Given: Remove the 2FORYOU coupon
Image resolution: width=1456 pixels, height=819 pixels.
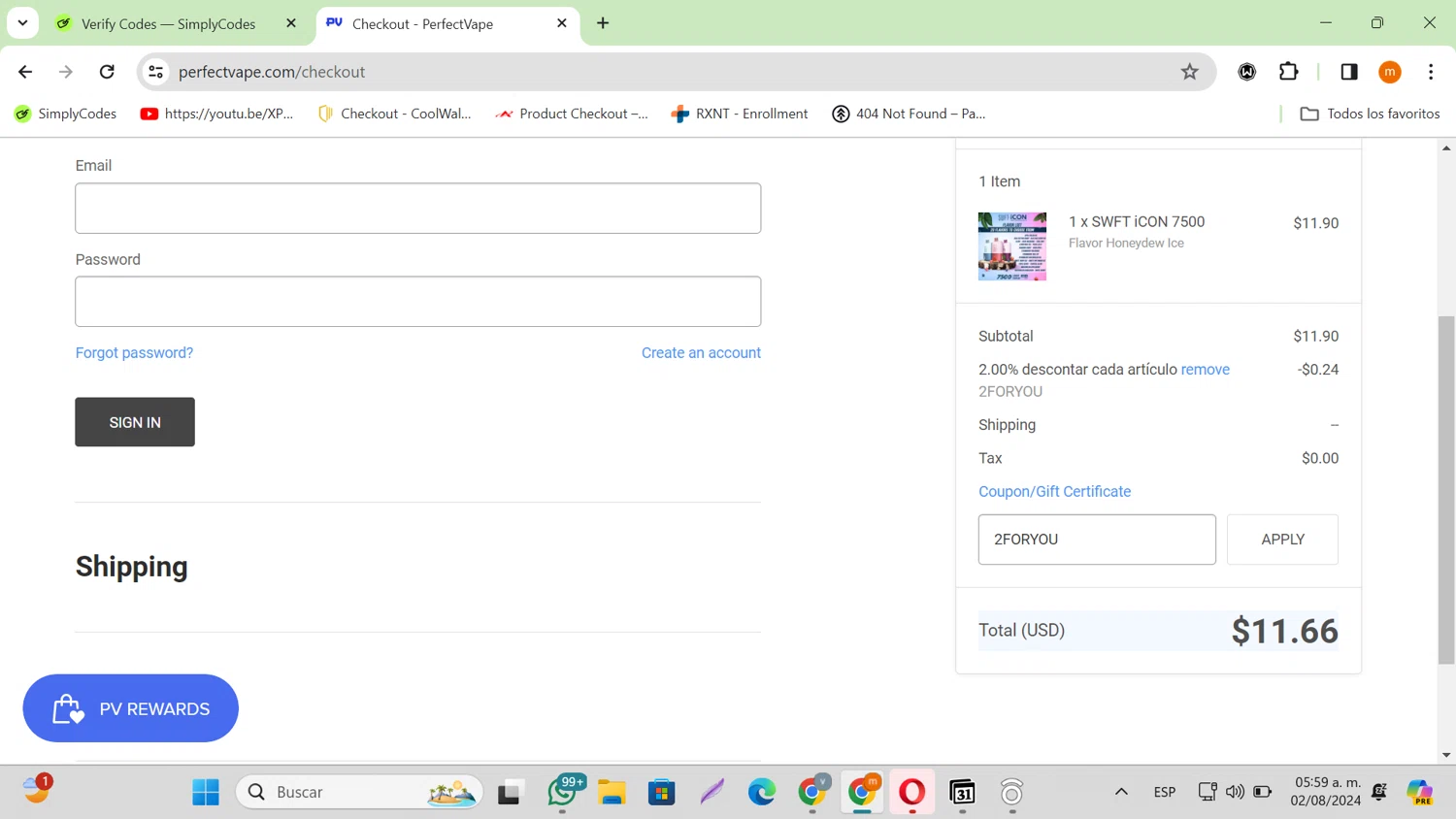Looking at the screenshot, I should point(1205,370).
